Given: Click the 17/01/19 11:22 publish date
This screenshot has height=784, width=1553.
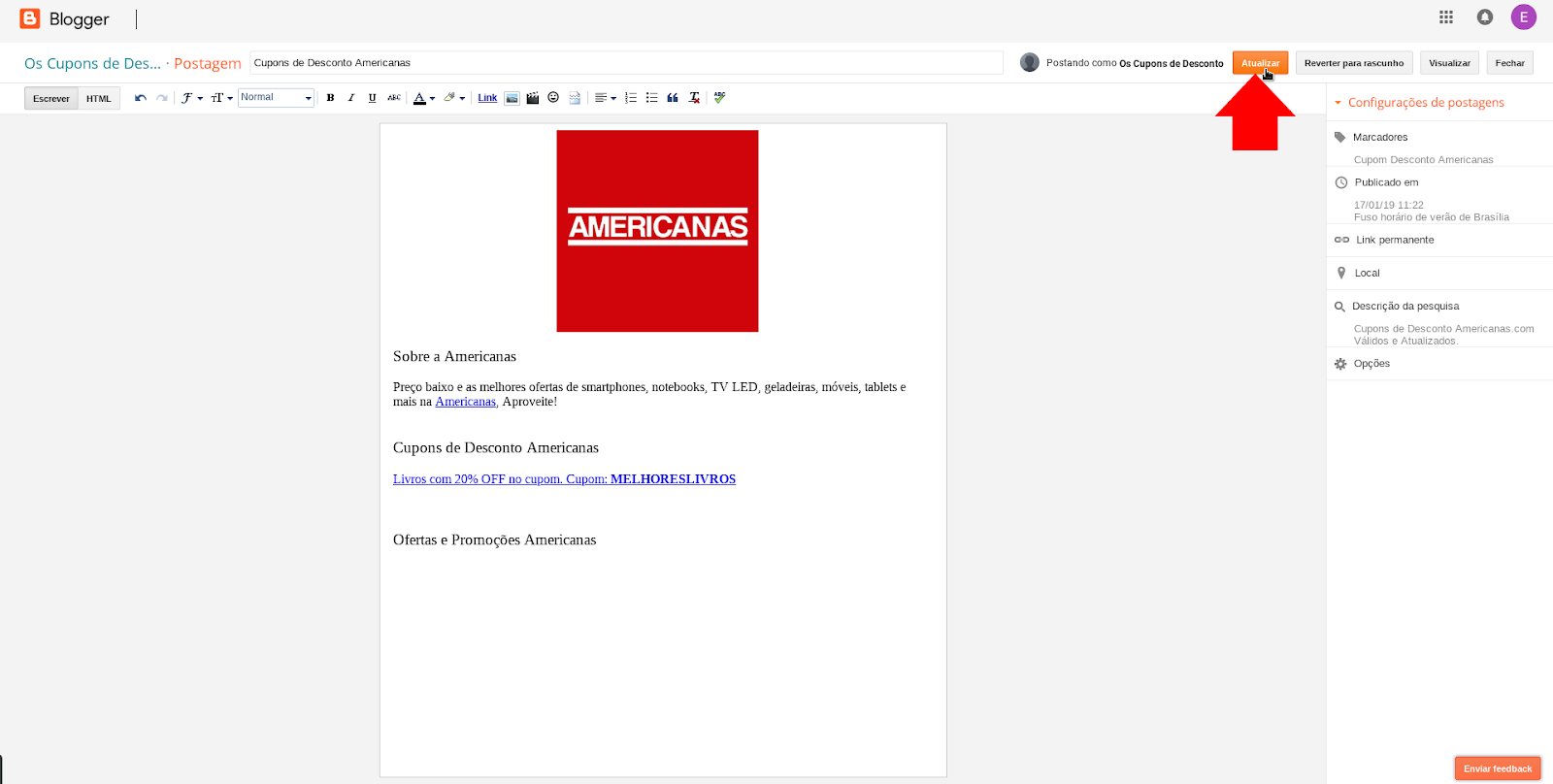Looking at the screenshot, I should pos(1389,205).
